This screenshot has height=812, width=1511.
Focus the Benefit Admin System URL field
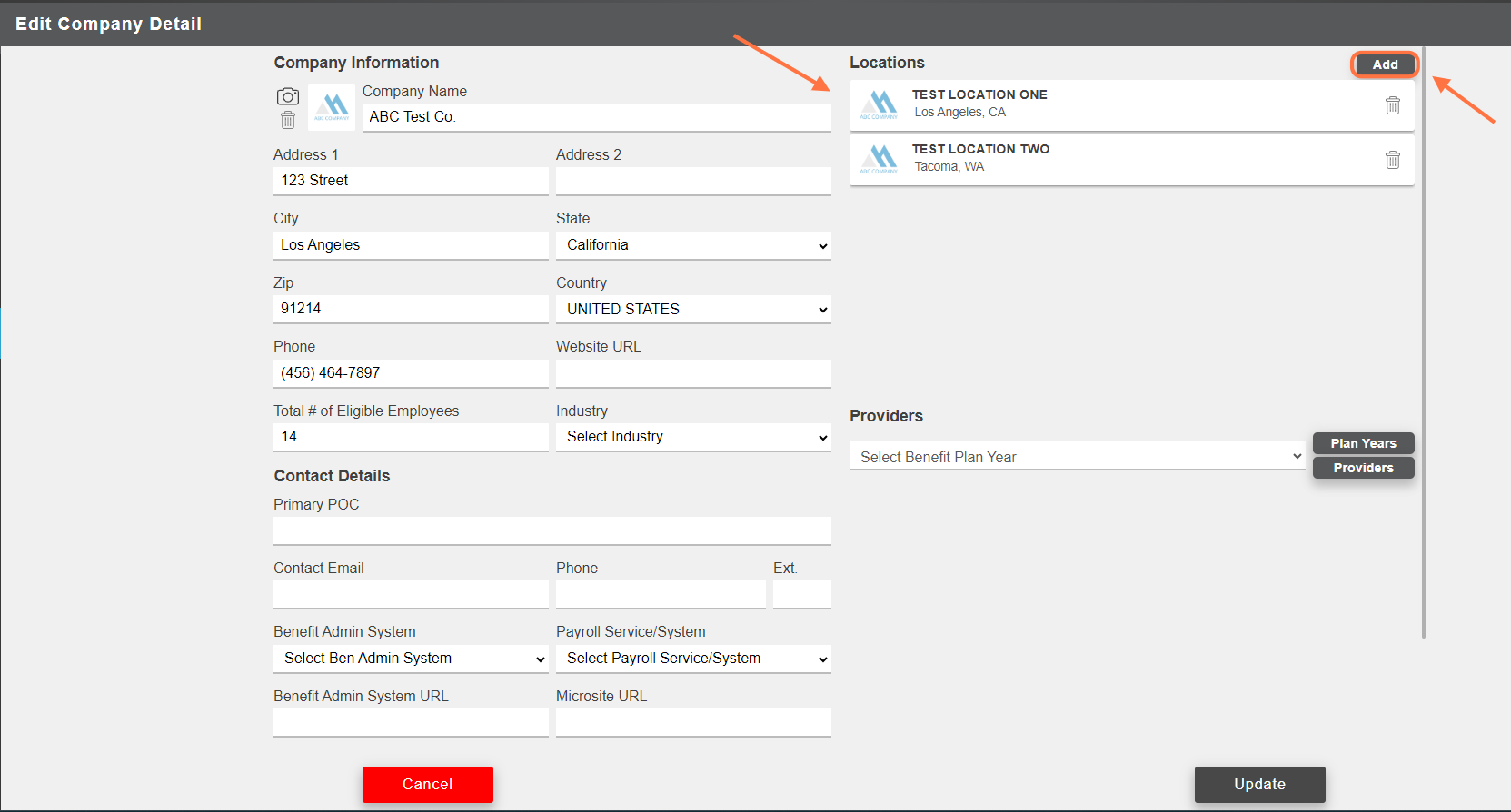(411, 722)
